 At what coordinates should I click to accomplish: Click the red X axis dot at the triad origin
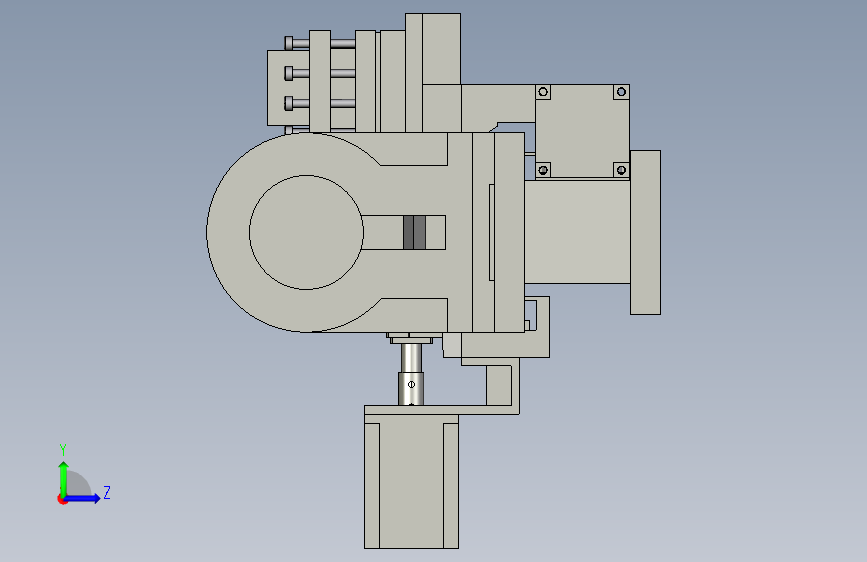[x=61, y=500]
